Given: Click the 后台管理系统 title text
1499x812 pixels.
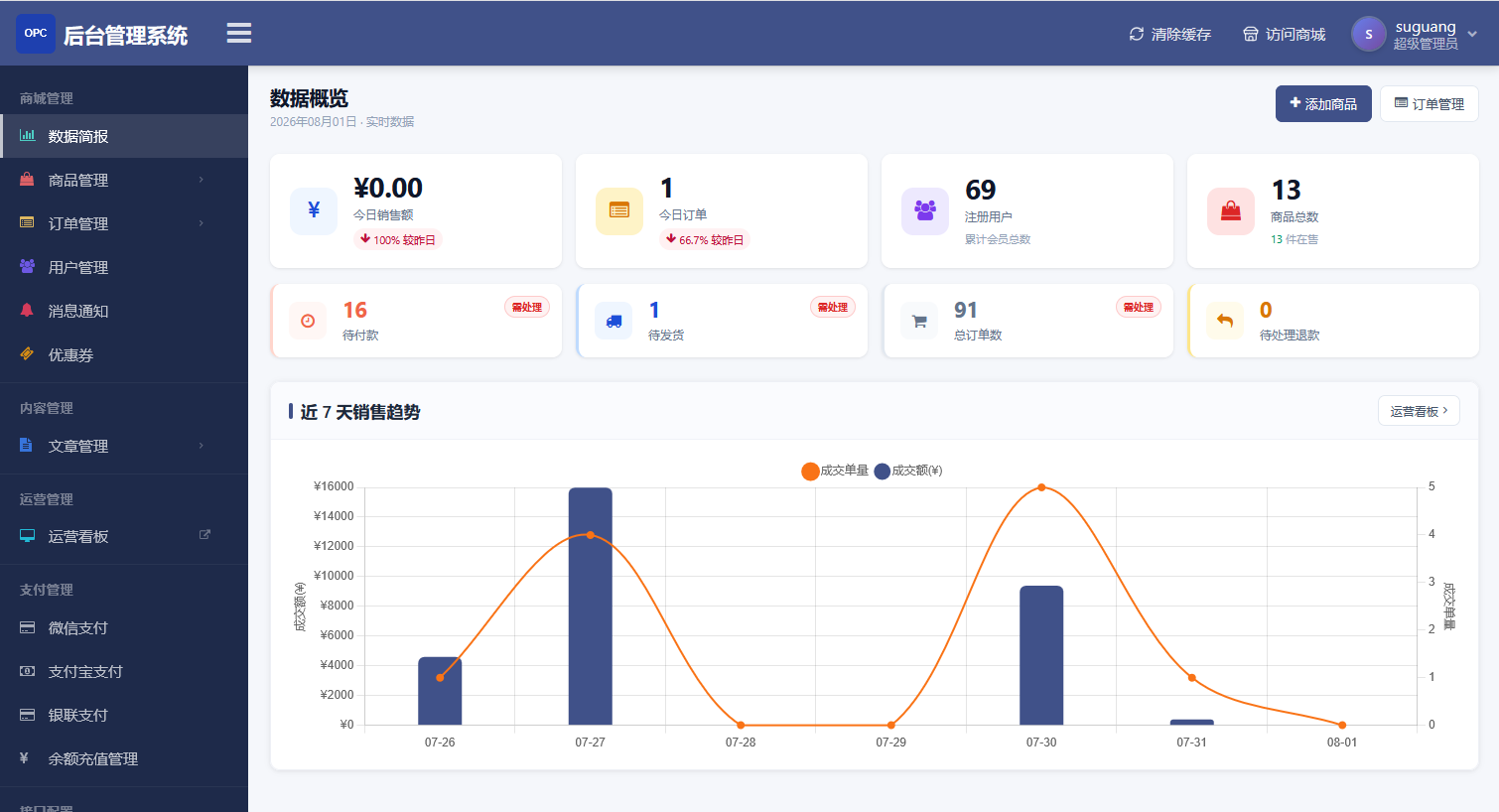Looking at the screenshot, I should pos(126,35).
